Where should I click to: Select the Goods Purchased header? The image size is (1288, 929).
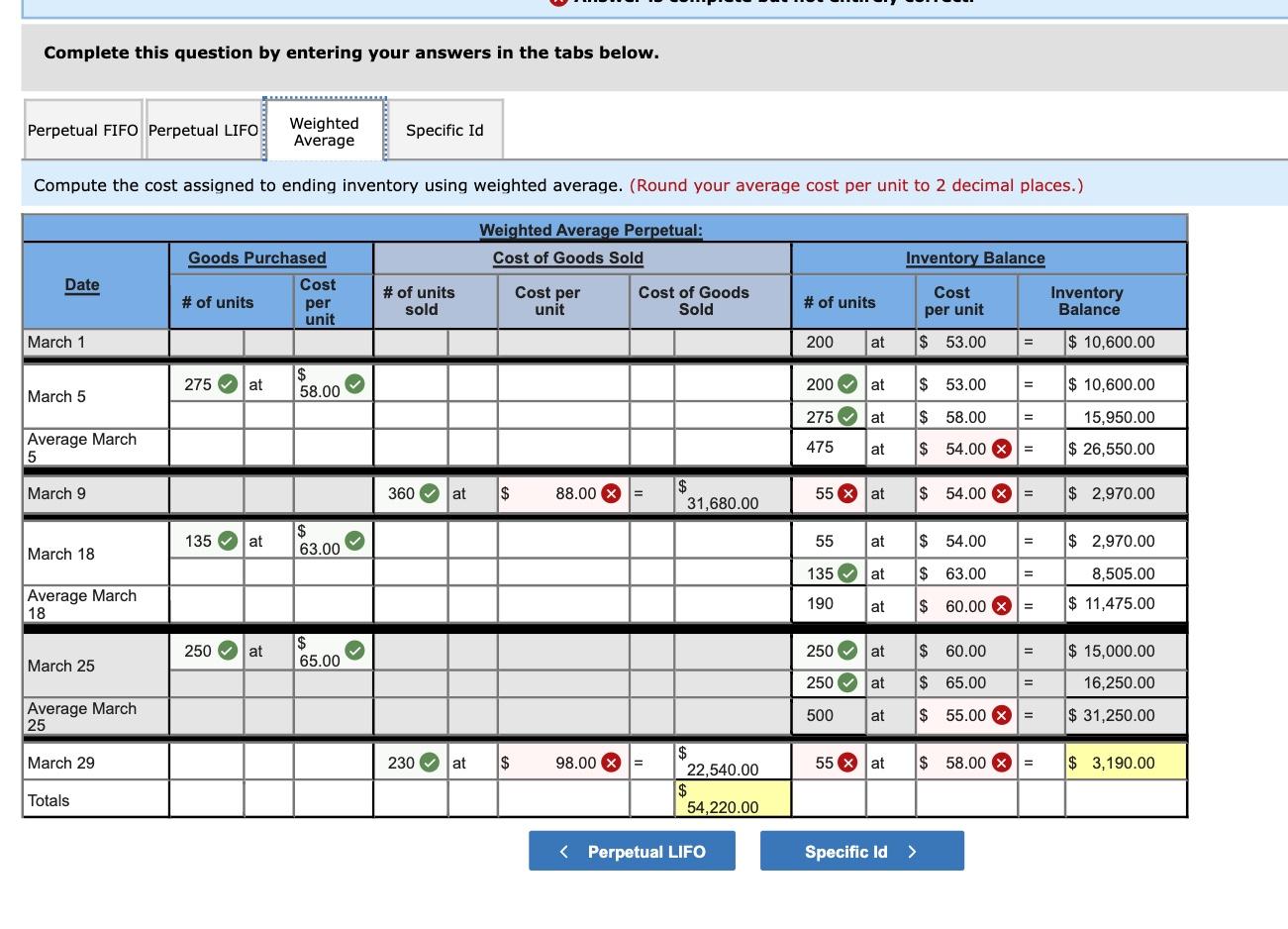tap(257, 258)
